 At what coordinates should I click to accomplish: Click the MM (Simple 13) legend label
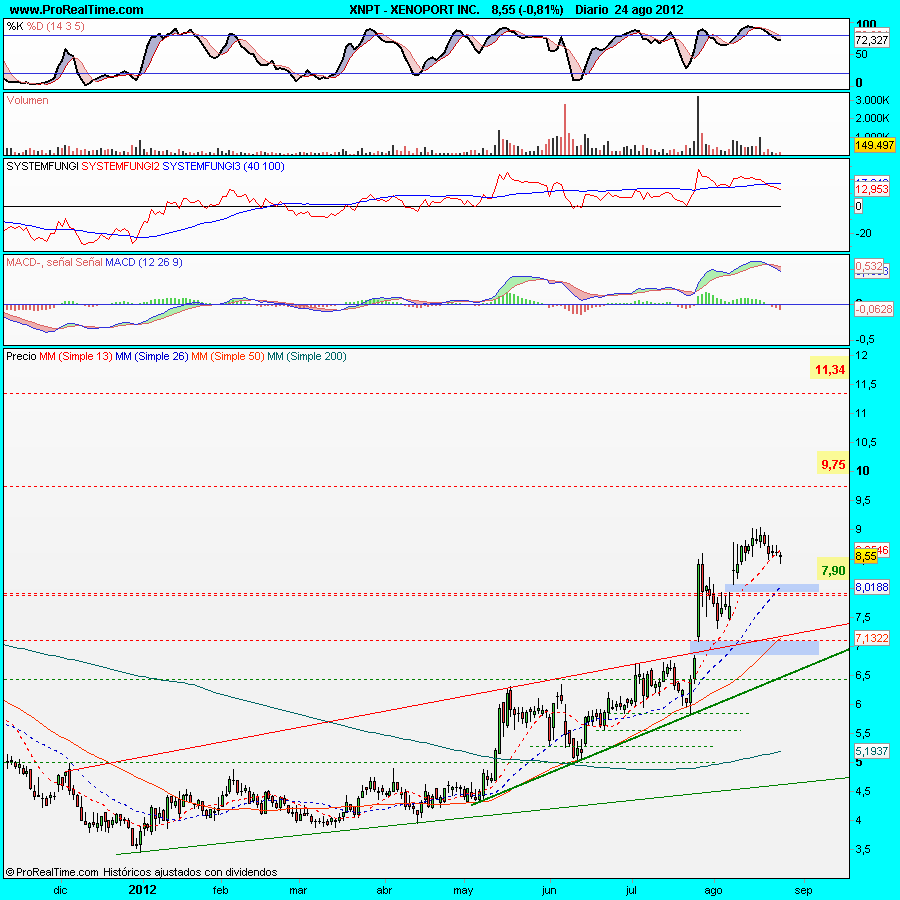pos(76,356)
